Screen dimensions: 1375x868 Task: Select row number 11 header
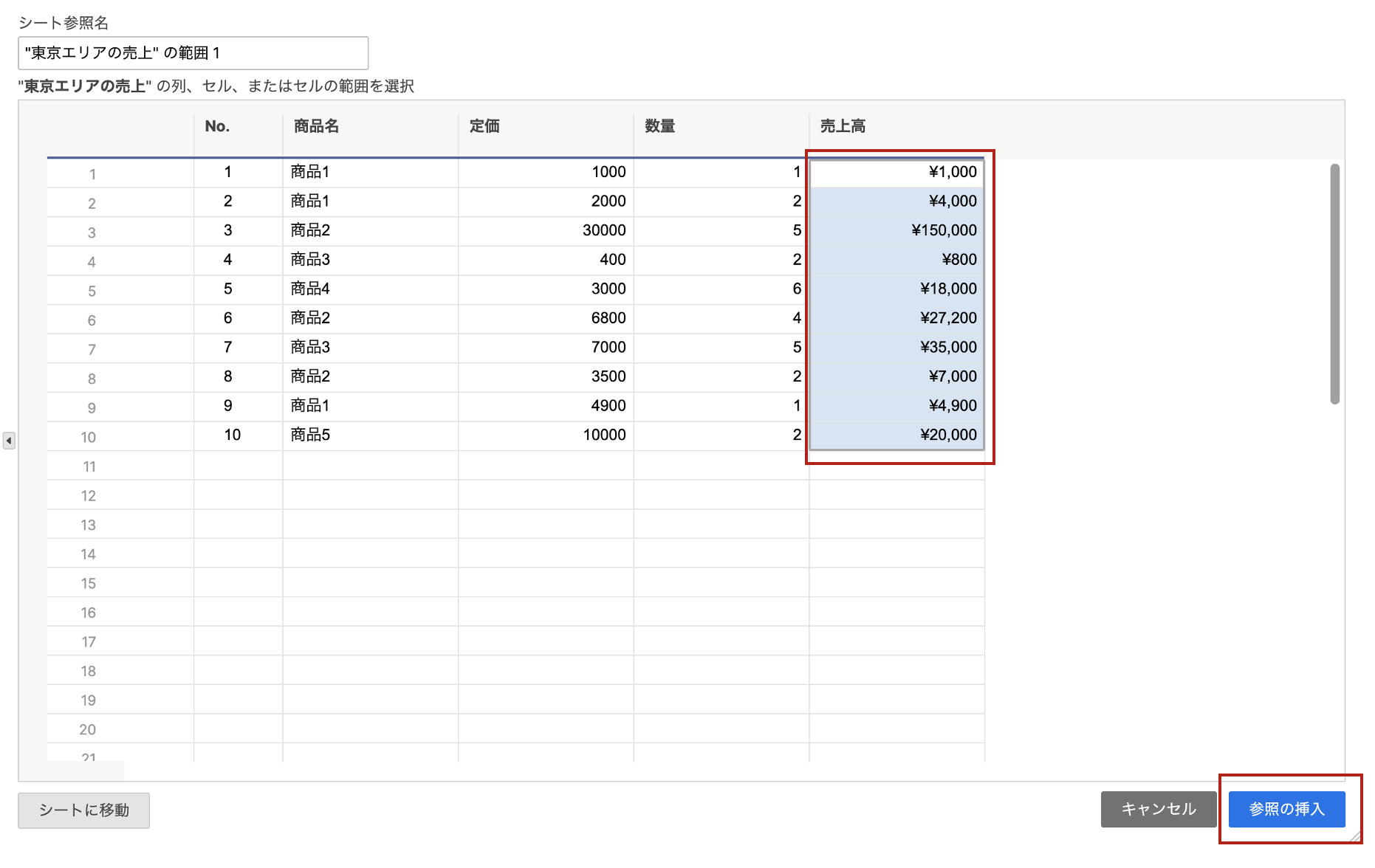tap(120, 466)
